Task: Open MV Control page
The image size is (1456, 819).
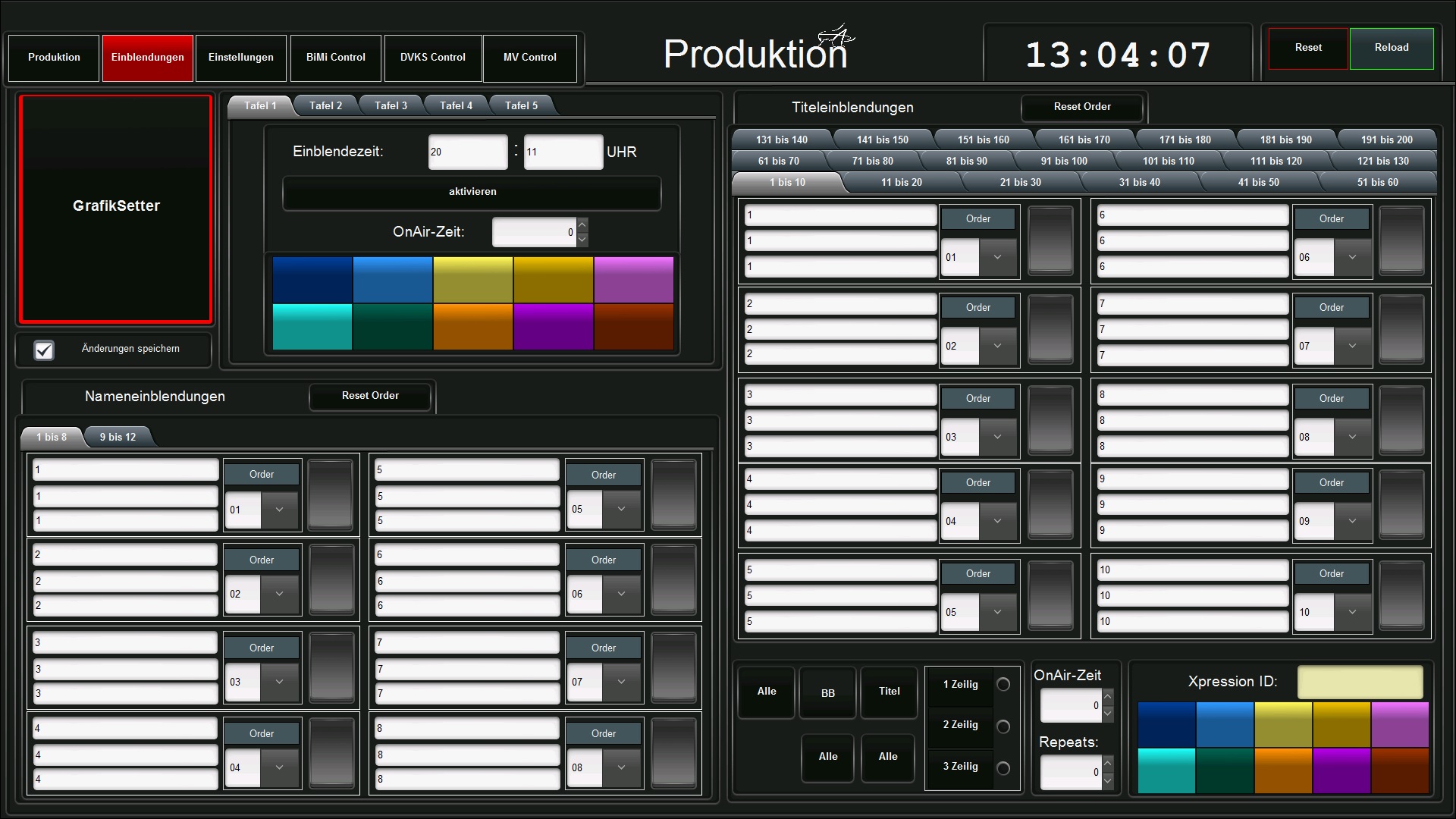Action: [x=530, y=58]
